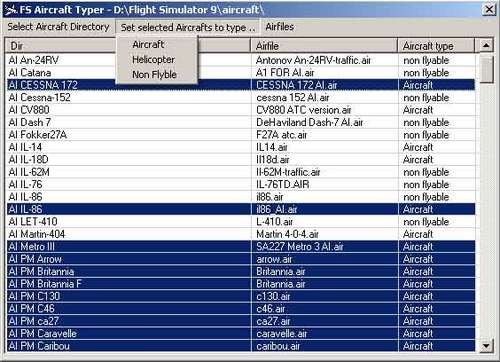Sort by the Airfile column header

click(324, 46)
